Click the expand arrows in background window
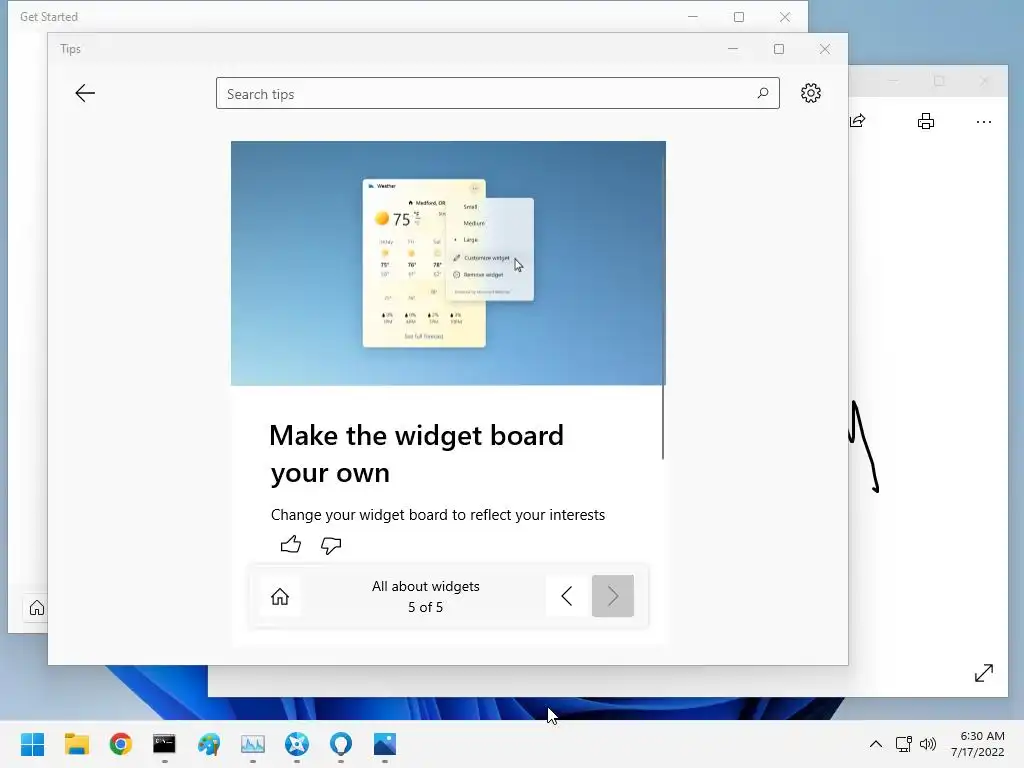The image size is (1024, 768). pos(984,673)
